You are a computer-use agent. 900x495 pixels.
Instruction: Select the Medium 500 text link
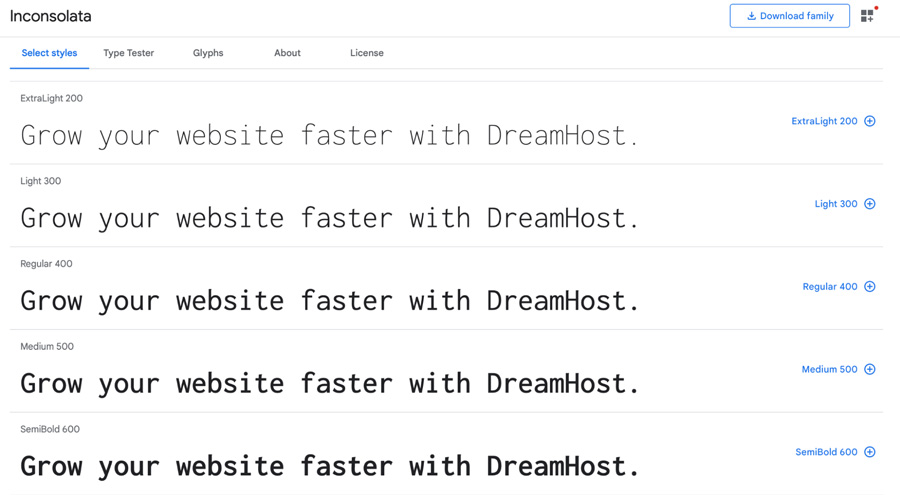tap(829, 370)
